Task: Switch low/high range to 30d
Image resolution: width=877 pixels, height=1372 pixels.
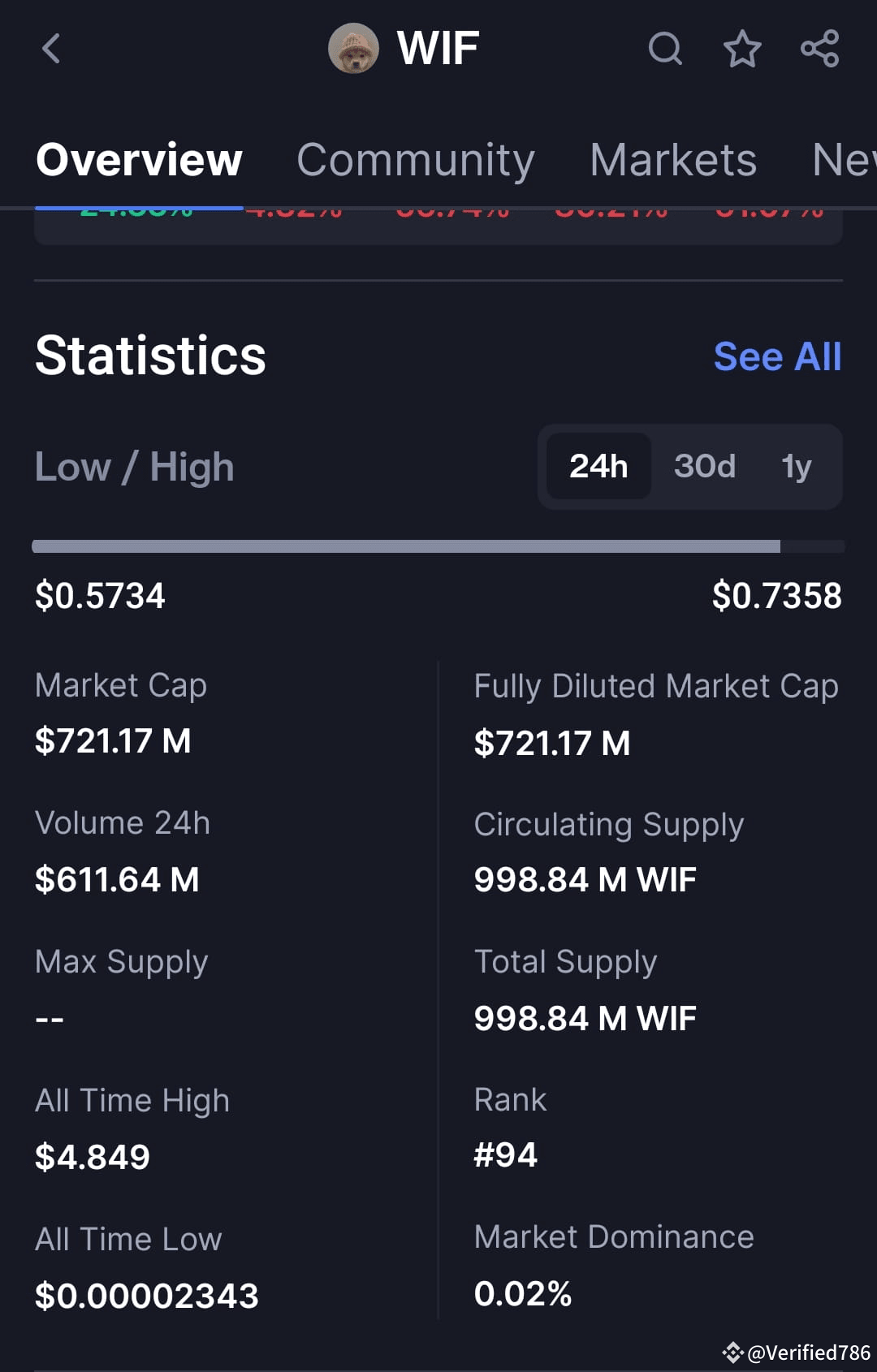Action: (705, 466)
